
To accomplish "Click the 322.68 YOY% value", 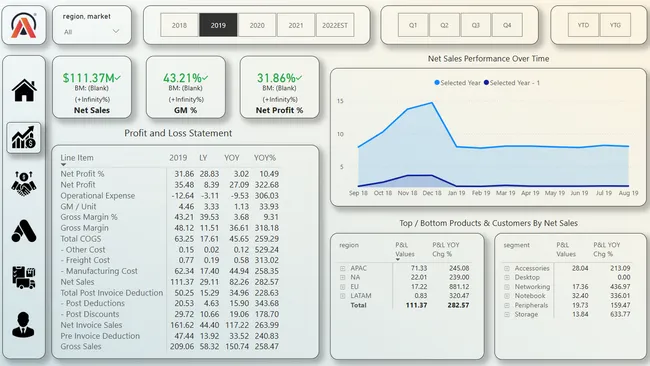I will click(x=267, y=185).
